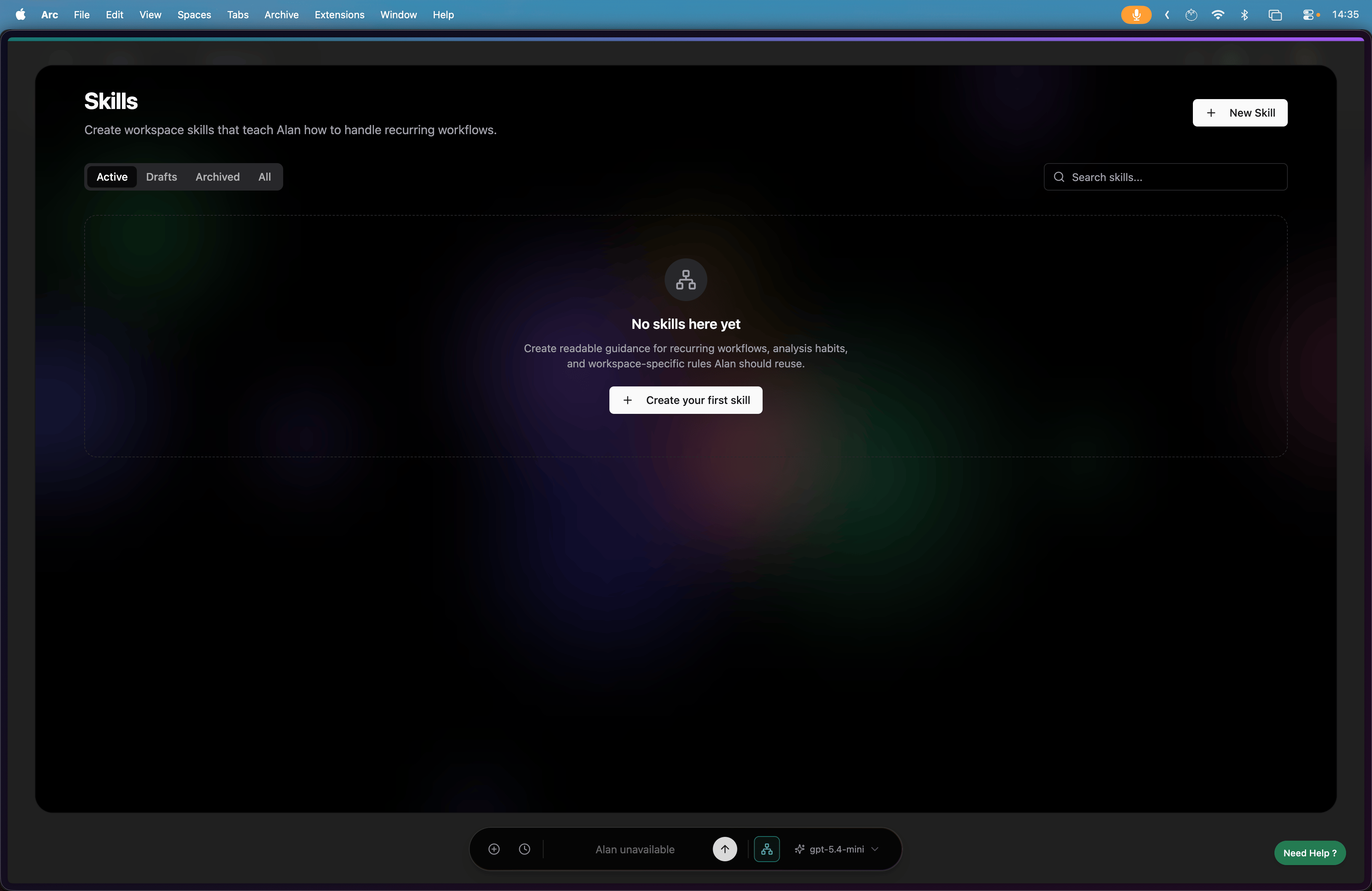Open the Arc menu
This screenshot has width=1372, height=891.
tap(50, 14)
